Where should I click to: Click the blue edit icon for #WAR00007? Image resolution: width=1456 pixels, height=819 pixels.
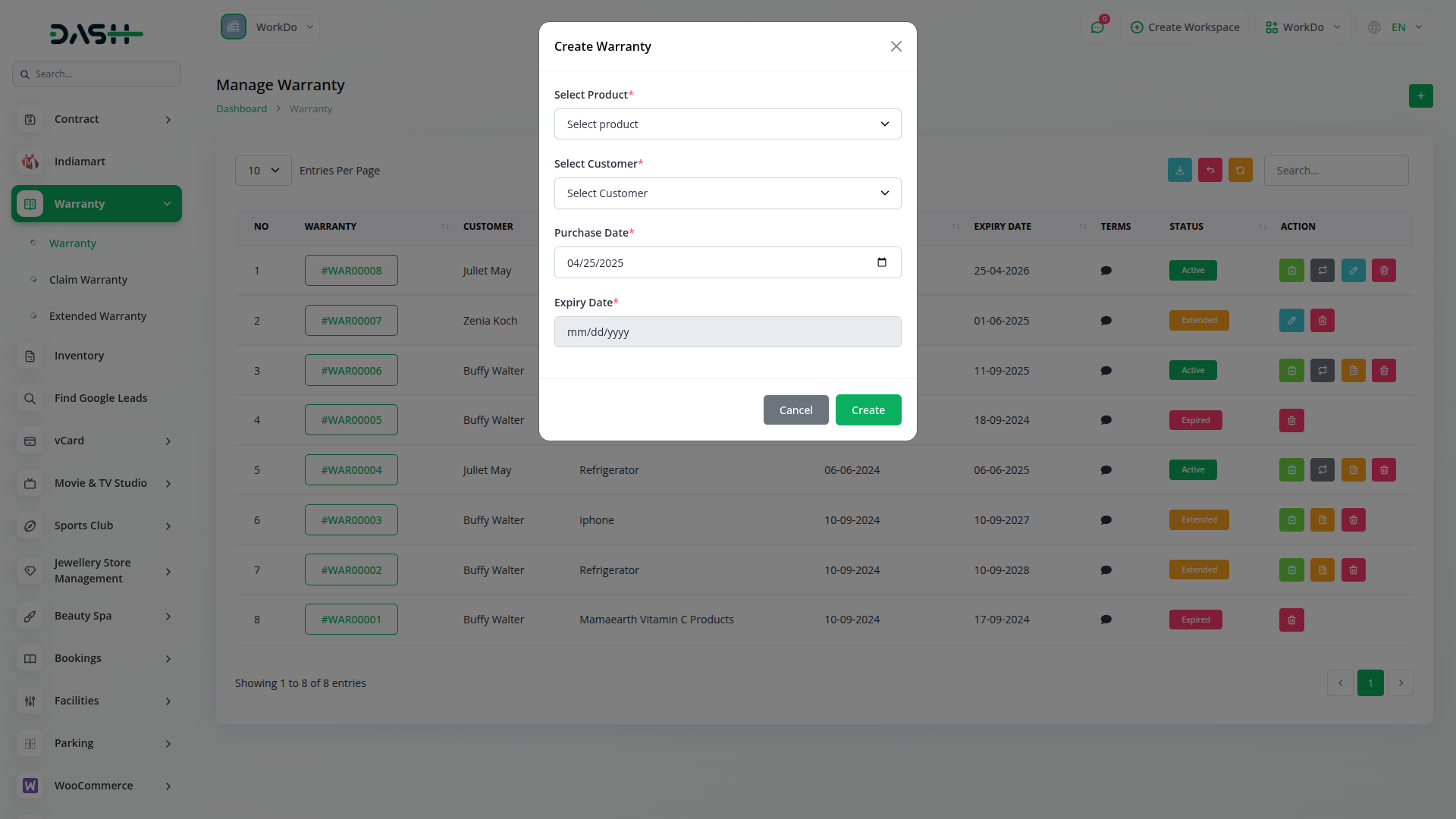click(1291, 321)
